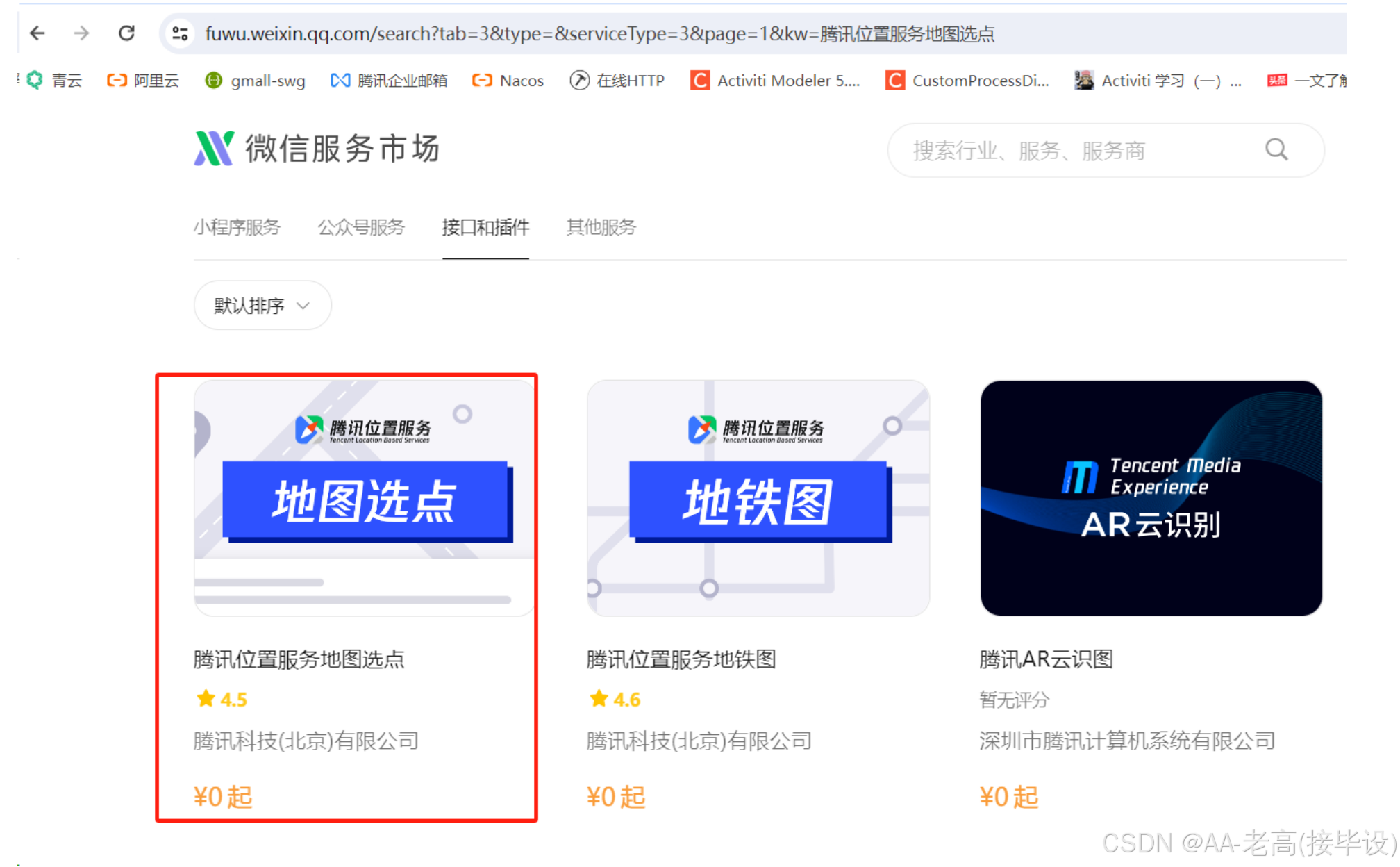
Task: Open the CustomProcessDi bookmark
Action: (967, 81)
